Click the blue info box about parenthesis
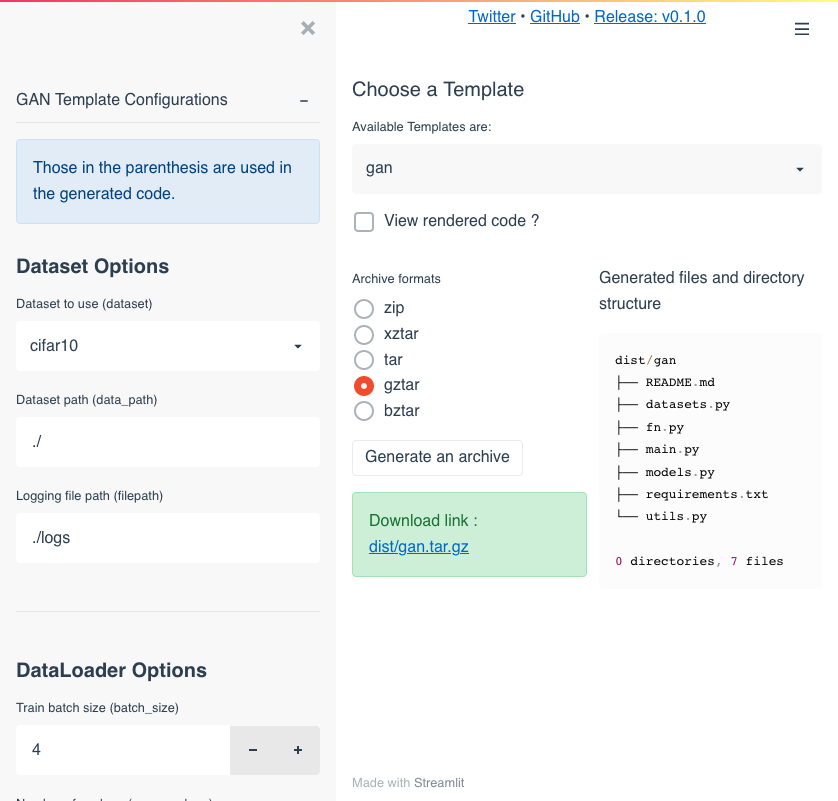Image resolution: width=838 pixels, height=801 pixels. coord(168,181)
